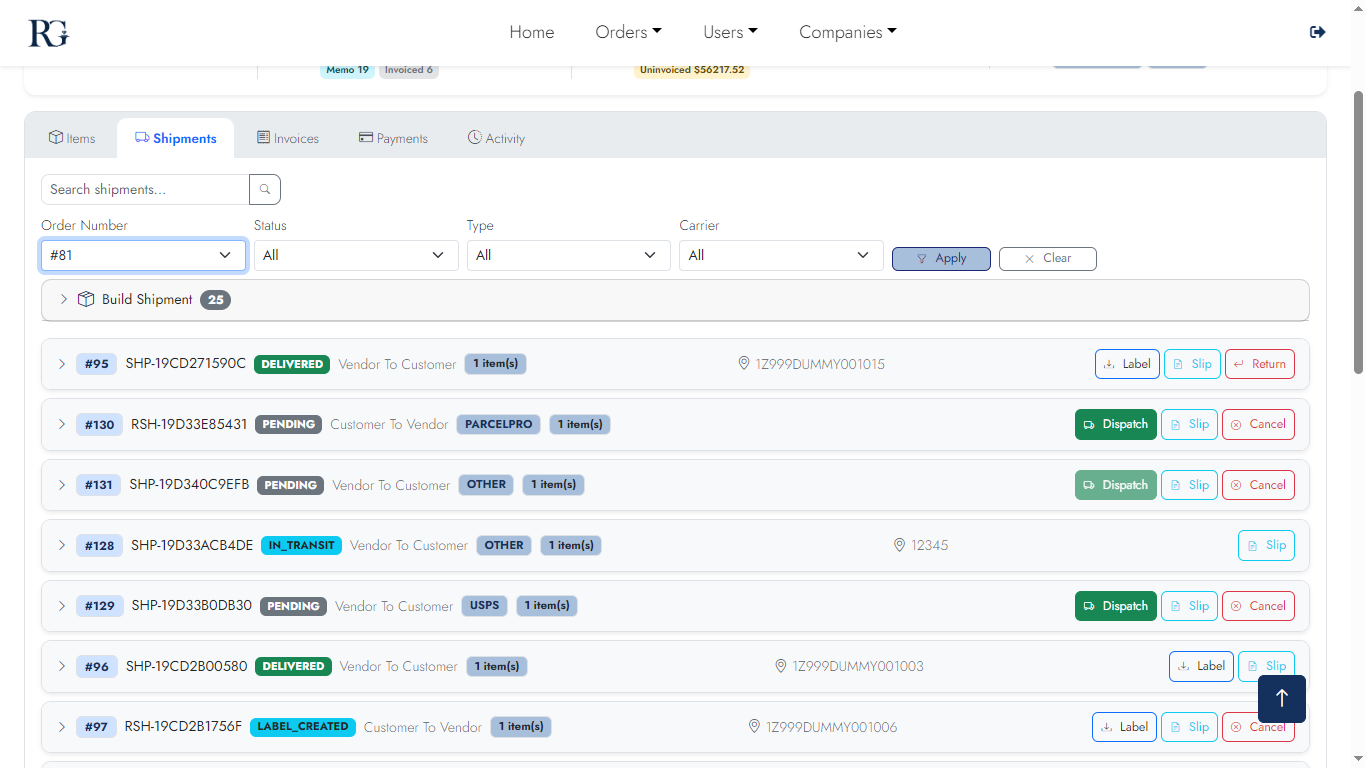Click the magnifier search icon
1366x768 pixels.
(x=264, y=189)
